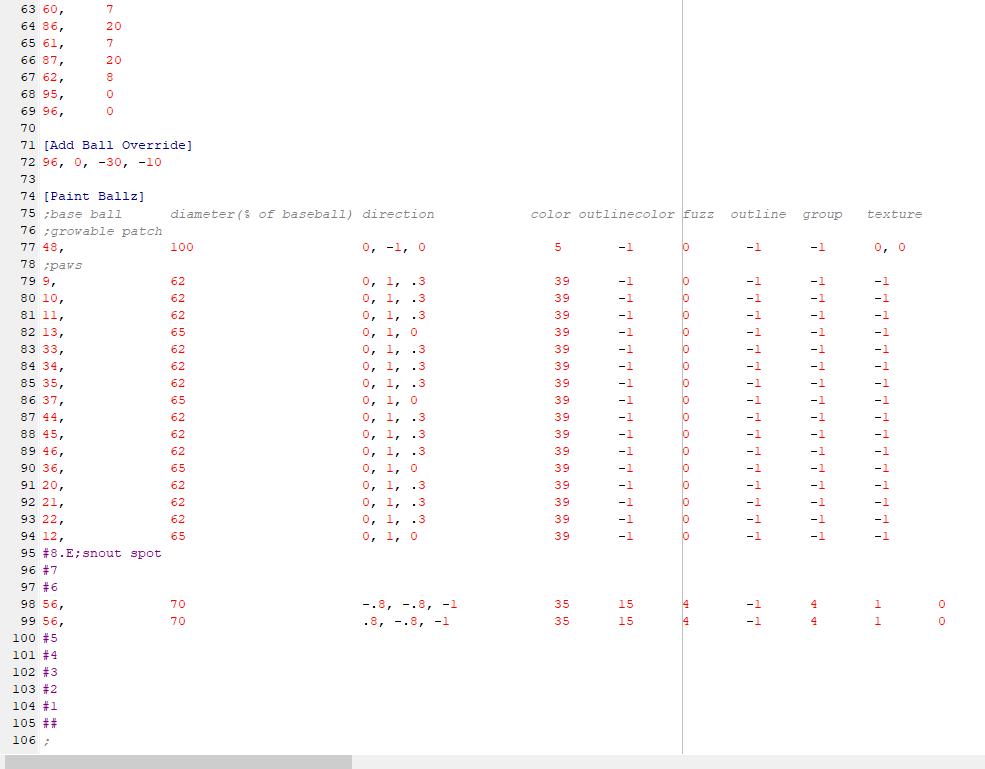Click the '#7' marker on line 96
Image resolution: width=985 pixels, height=769 pixels.
click(x=50, y=571)
